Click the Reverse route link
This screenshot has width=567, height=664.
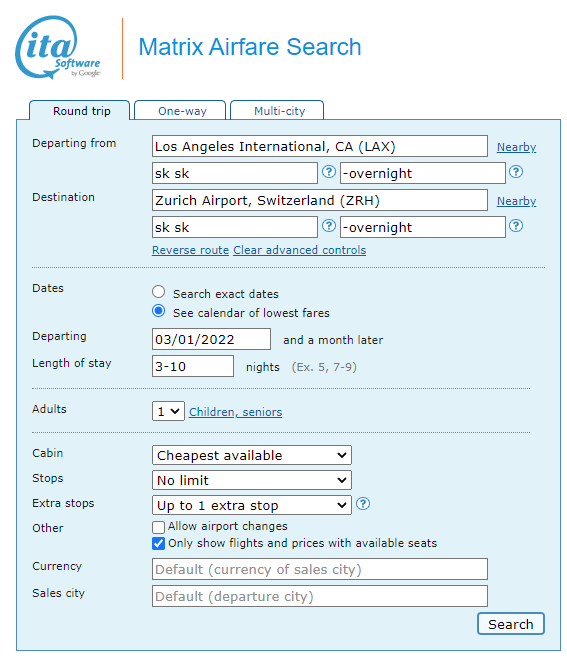pos(191,250)
